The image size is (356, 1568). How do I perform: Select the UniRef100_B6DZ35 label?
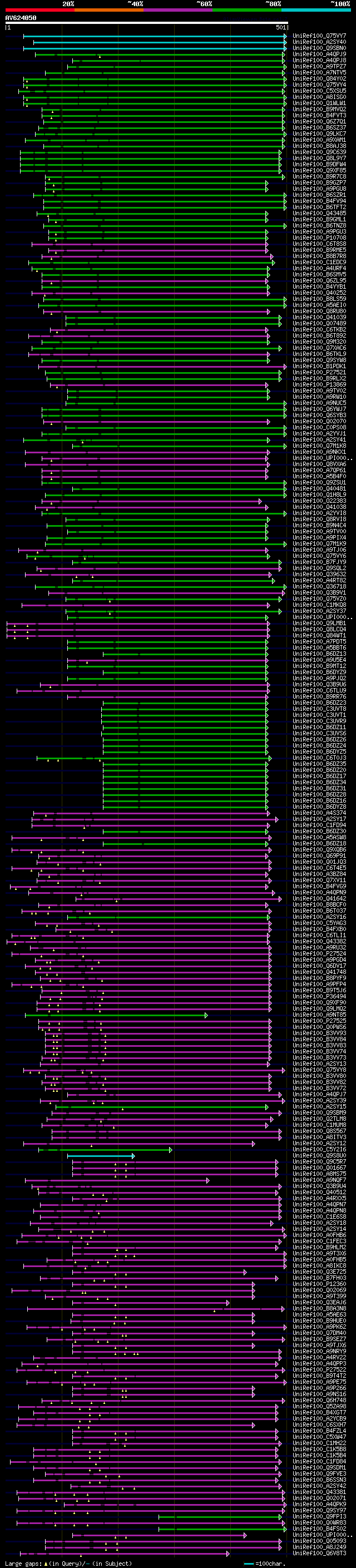pyautogui.click(x=319, y=764)
